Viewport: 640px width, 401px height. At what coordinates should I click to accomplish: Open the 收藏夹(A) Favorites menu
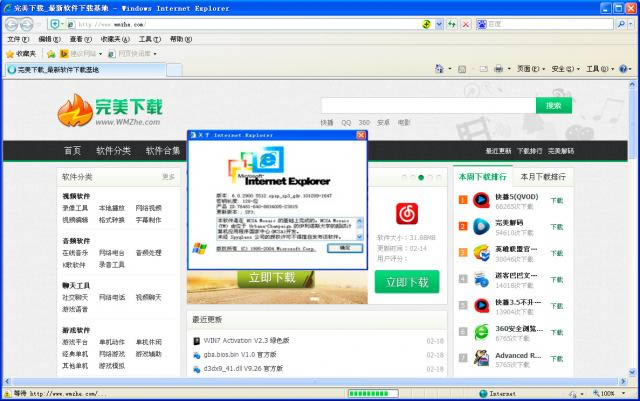115,39
